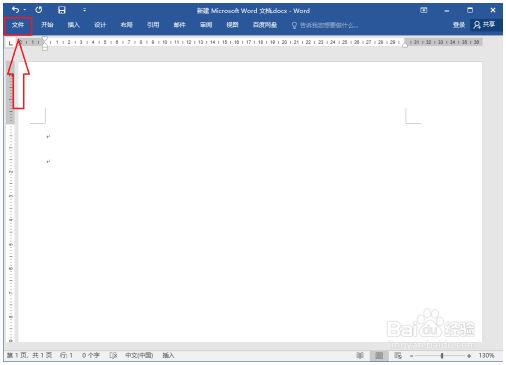Click the proofing check icon in status bar

pyautogui.click(x=113, y=355)
